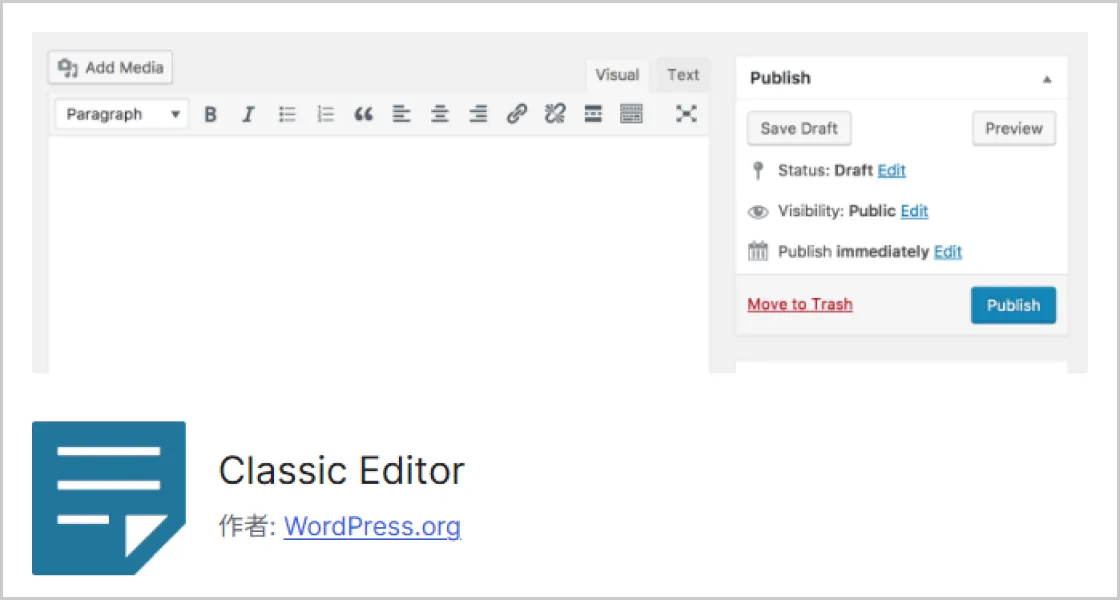Toggle center text alignment
Viewport: 1120px width, 600px height.
coord(440,114)
